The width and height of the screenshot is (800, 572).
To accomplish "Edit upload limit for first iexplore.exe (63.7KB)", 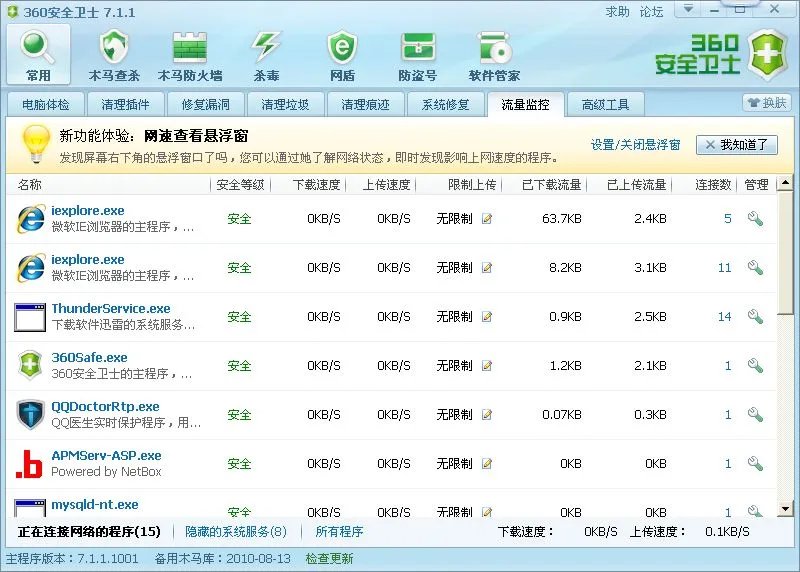I will [x=487, y=219].
